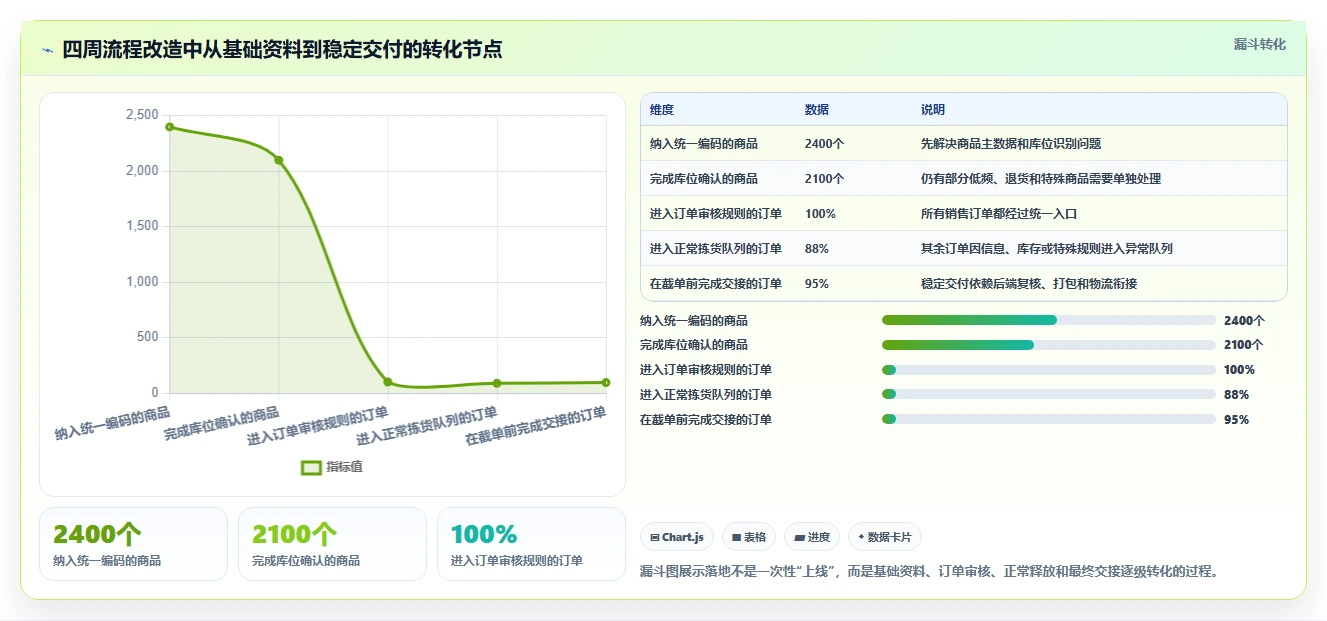Click the 2,500 y-axis label
Viewport: 1327px width, 621px height.
(142, 116)
